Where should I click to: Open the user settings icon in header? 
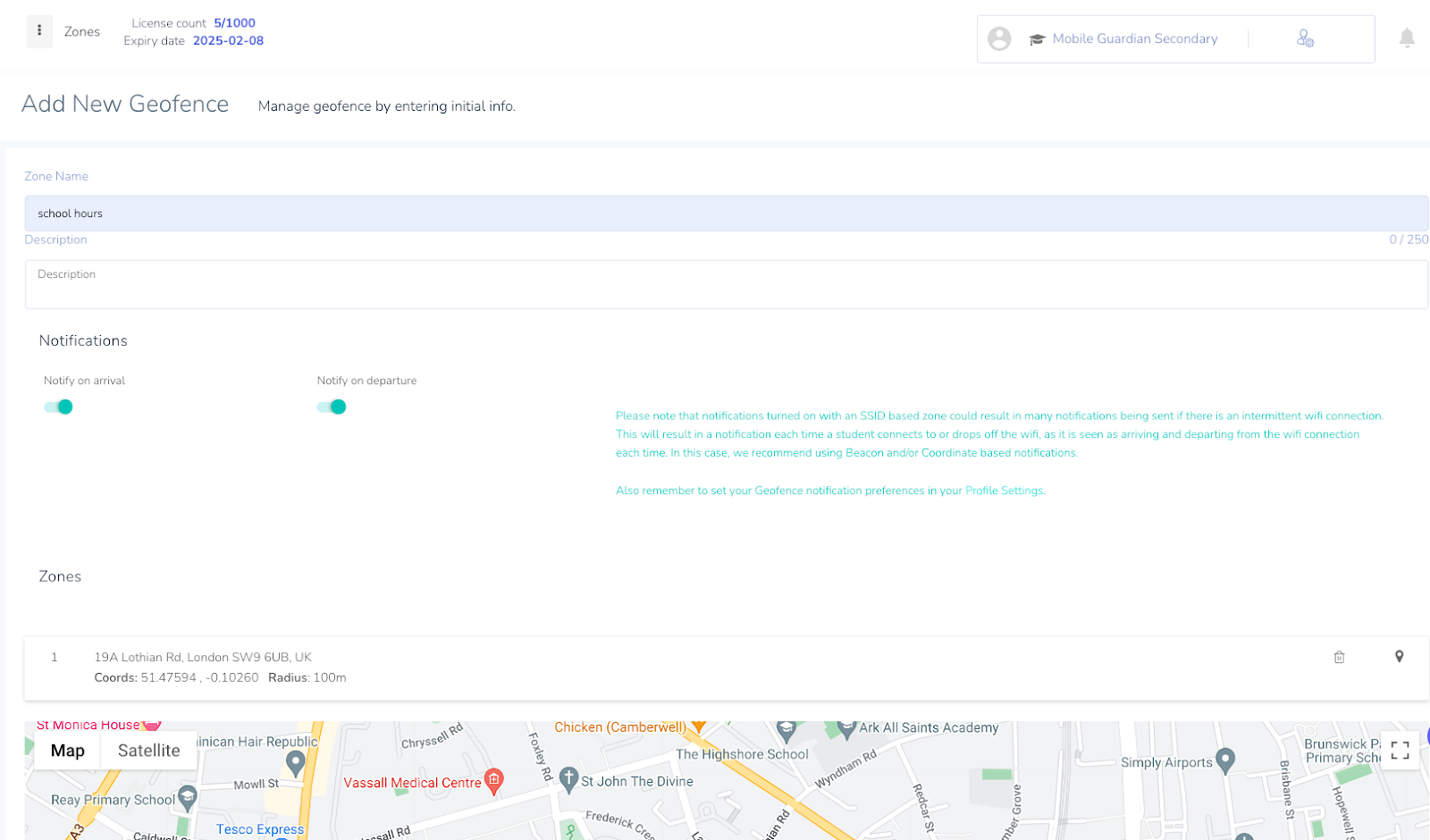click(x=1305, y=38)
